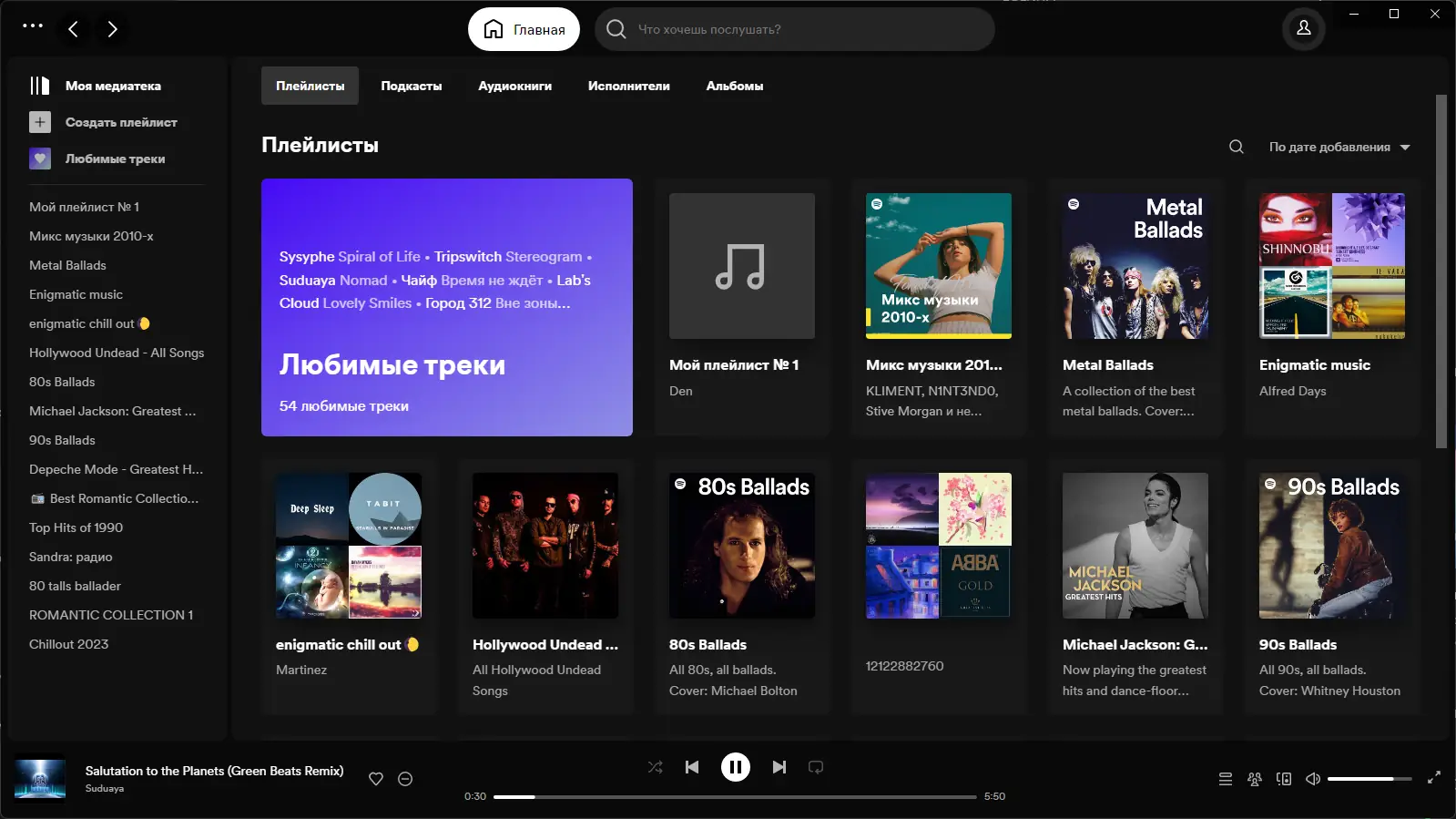The width and height of the screenshot is (1456, 819).
Task: Go to Главная home page
Action: pos(524,29)
